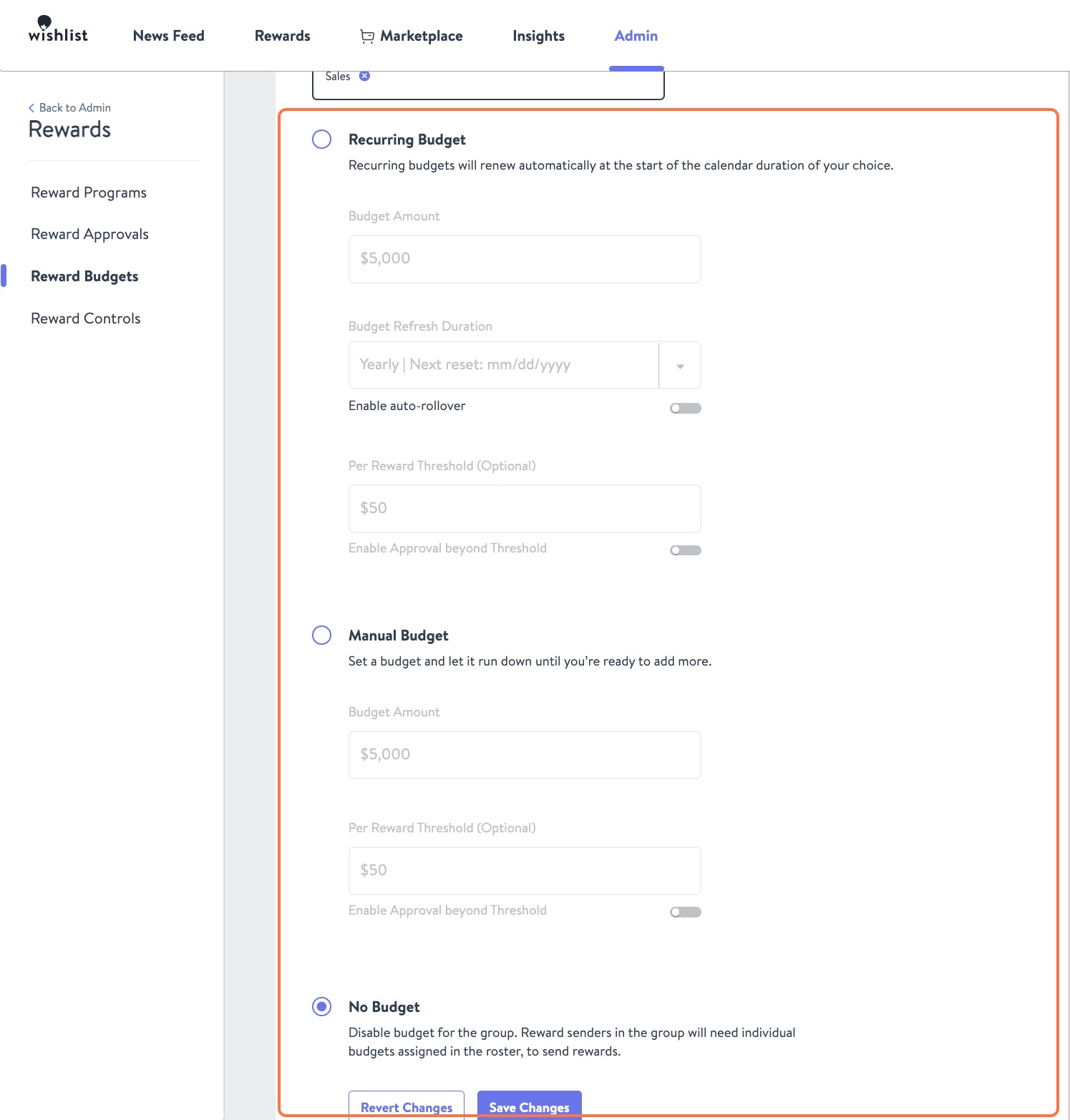Select the Recurring Budget option

[321, 139]
